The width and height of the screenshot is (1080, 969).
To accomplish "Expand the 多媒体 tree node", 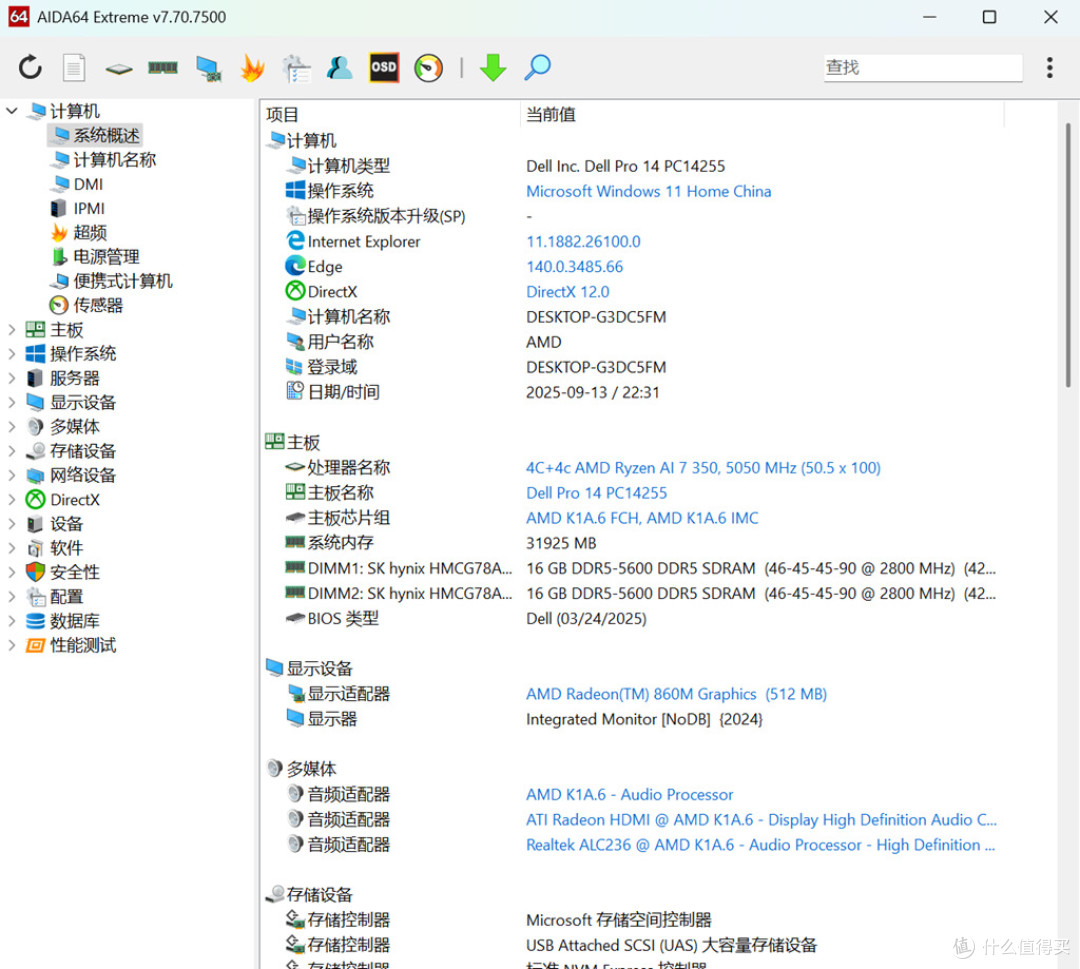I will [12, 426].
